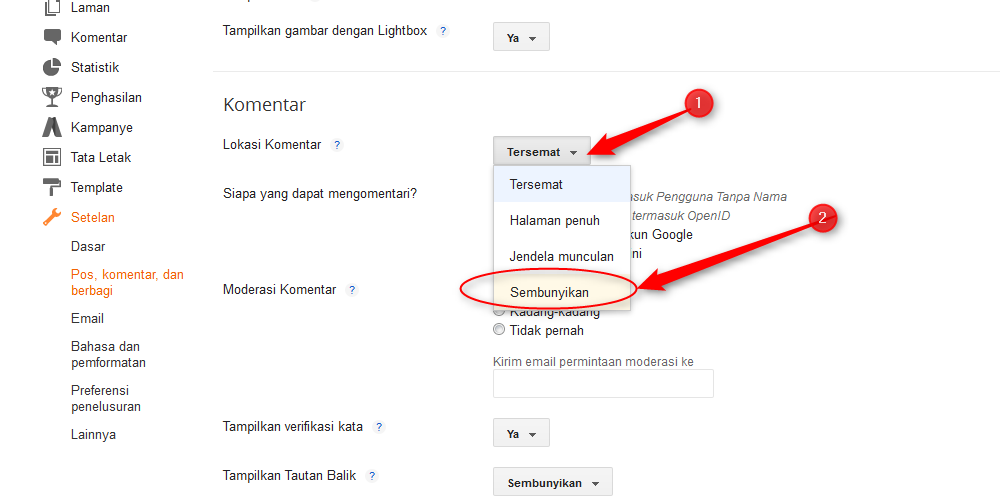Go to Bahasa dan pemformatan settings
The image size is (1000, 502).
tap(108, 354)
